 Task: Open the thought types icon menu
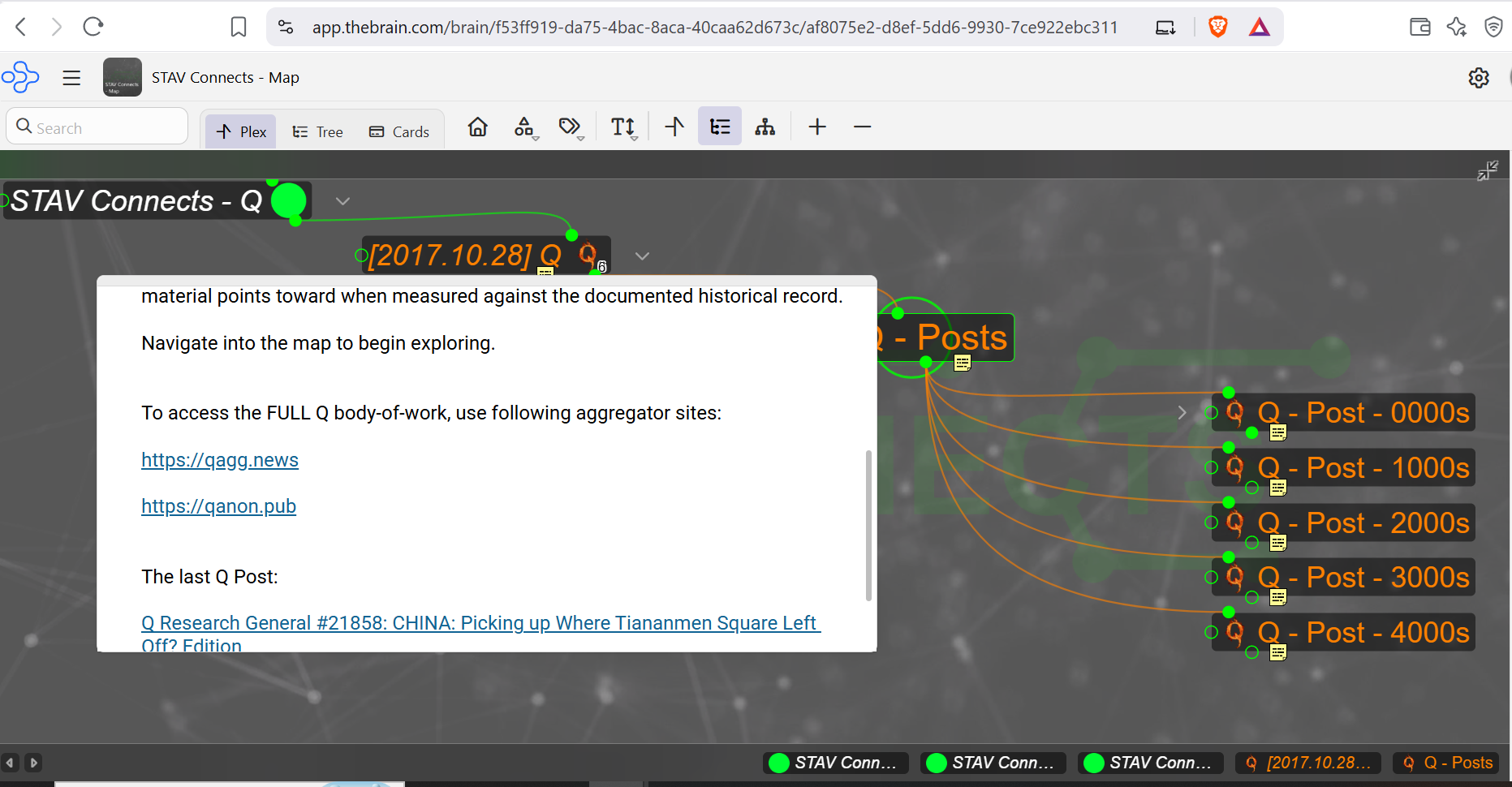[x=524, y=127]
